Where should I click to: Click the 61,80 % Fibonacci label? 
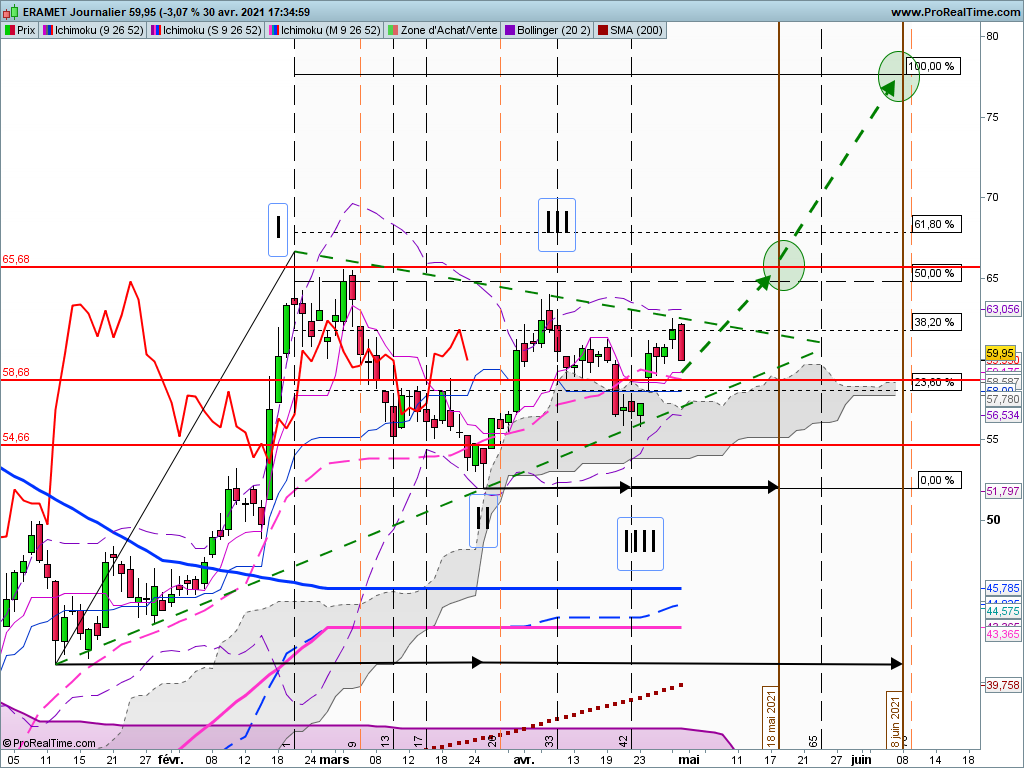(936, 224)
